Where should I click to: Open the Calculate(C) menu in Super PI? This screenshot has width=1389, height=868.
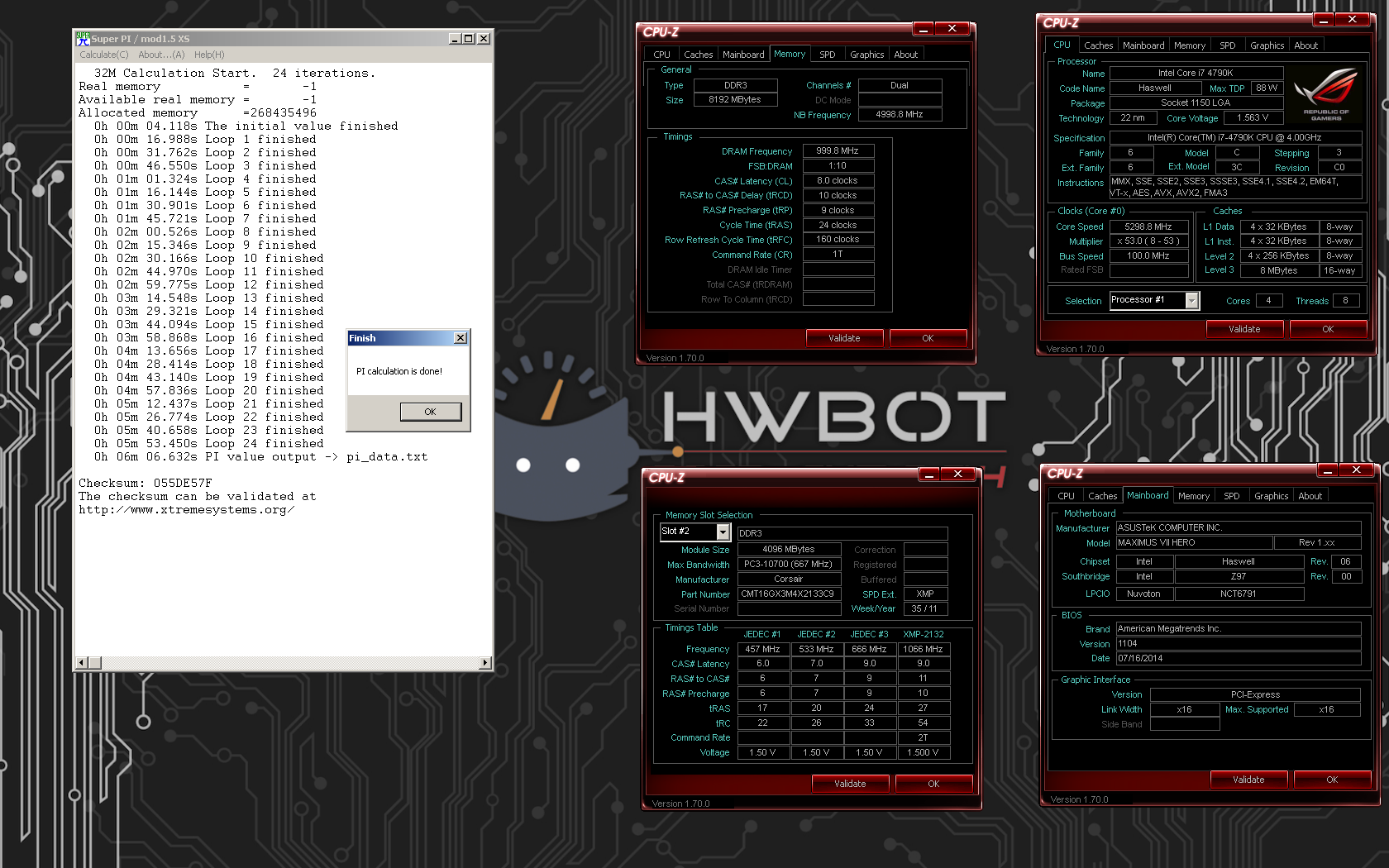[104, 55]
